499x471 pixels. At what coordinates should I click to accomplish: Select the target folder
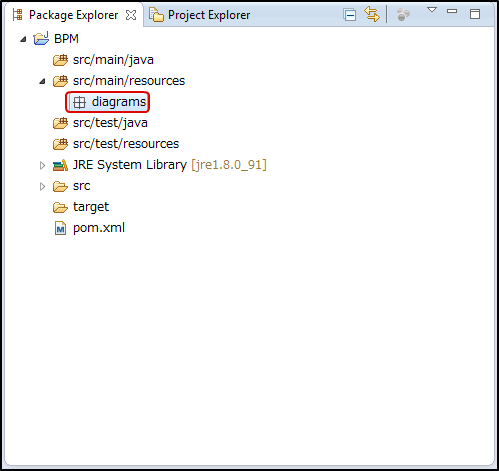tap(91, 207)
